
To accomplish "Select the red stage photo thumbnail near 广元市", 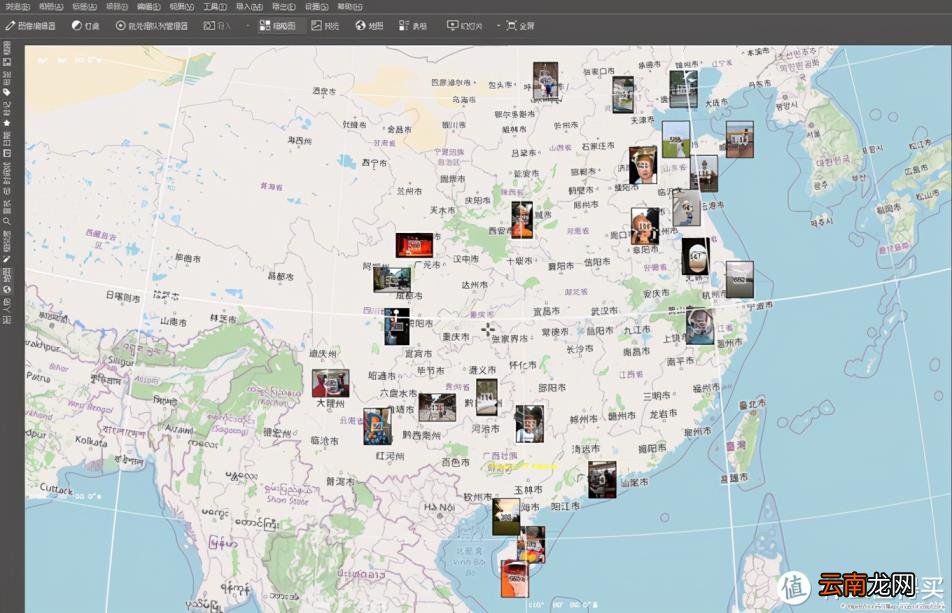I will pyautogui.click(x=414, y=245).
